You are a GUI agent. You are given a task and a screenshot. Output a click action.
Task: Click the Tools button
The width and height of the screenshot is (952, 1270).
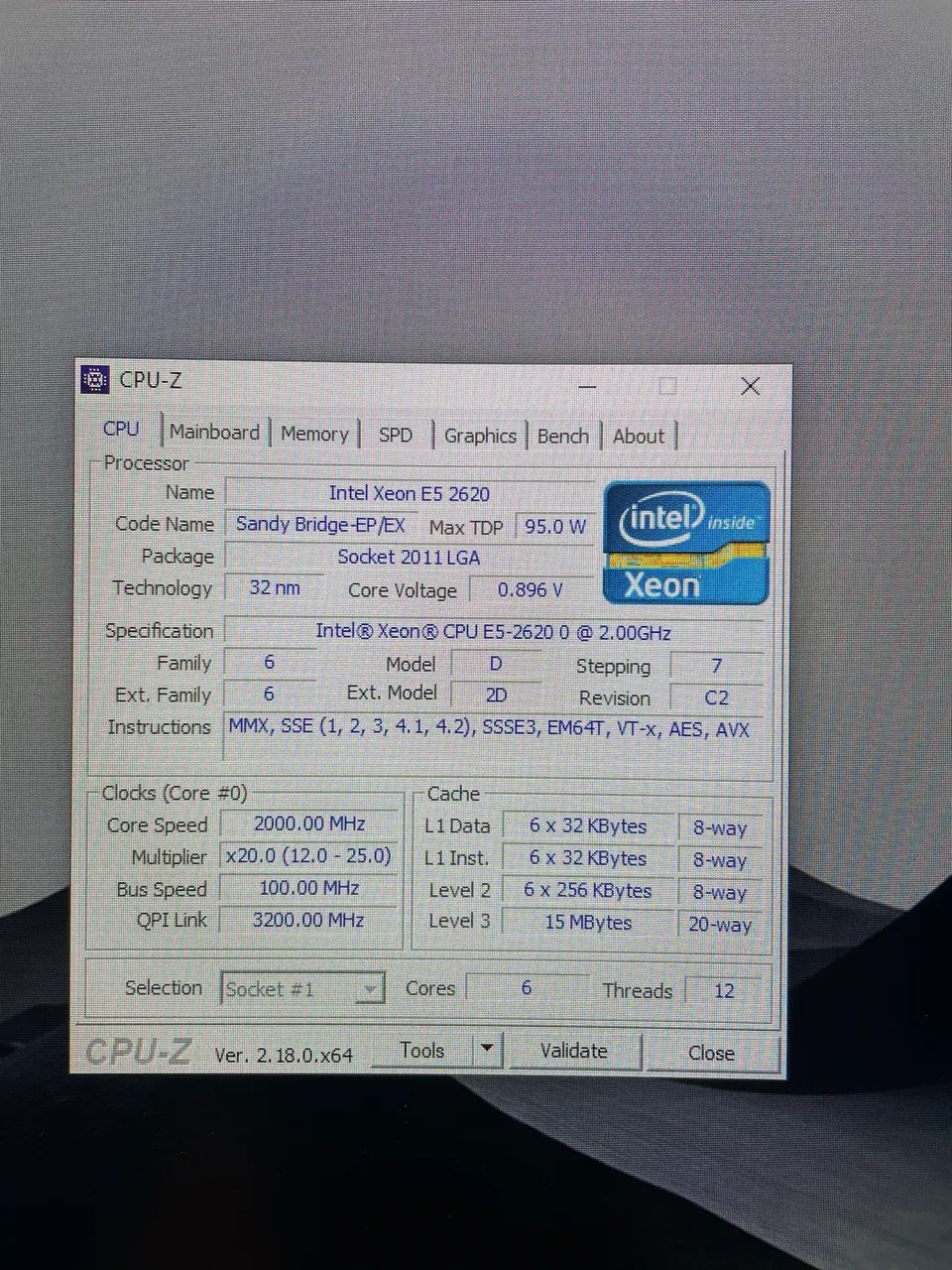point(422,1050)
